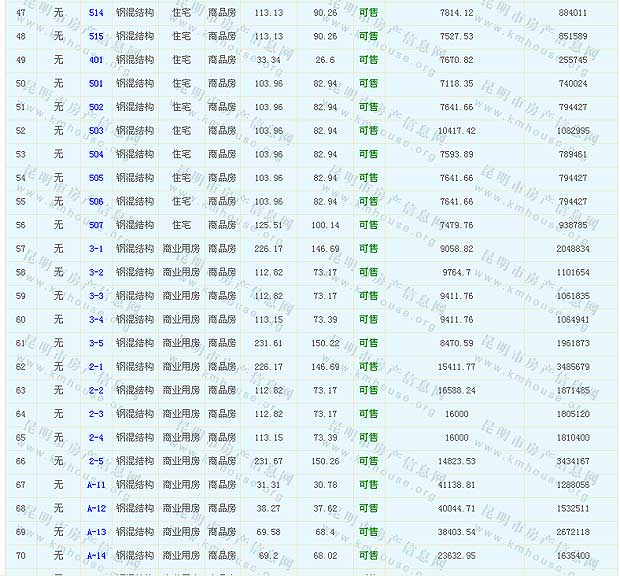Open unit 2-3 link
Screen dimensions: 620x576
[96, 414]
